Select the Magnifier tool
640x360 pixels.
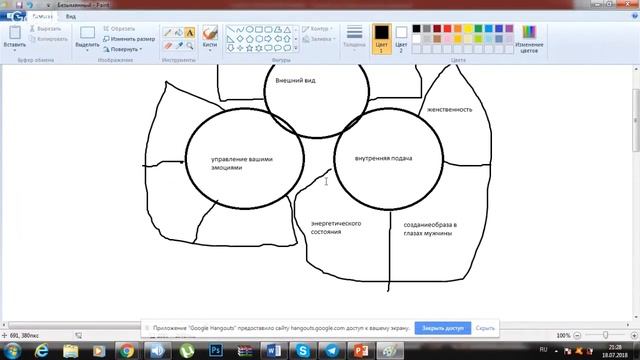[x=189, y=46]
